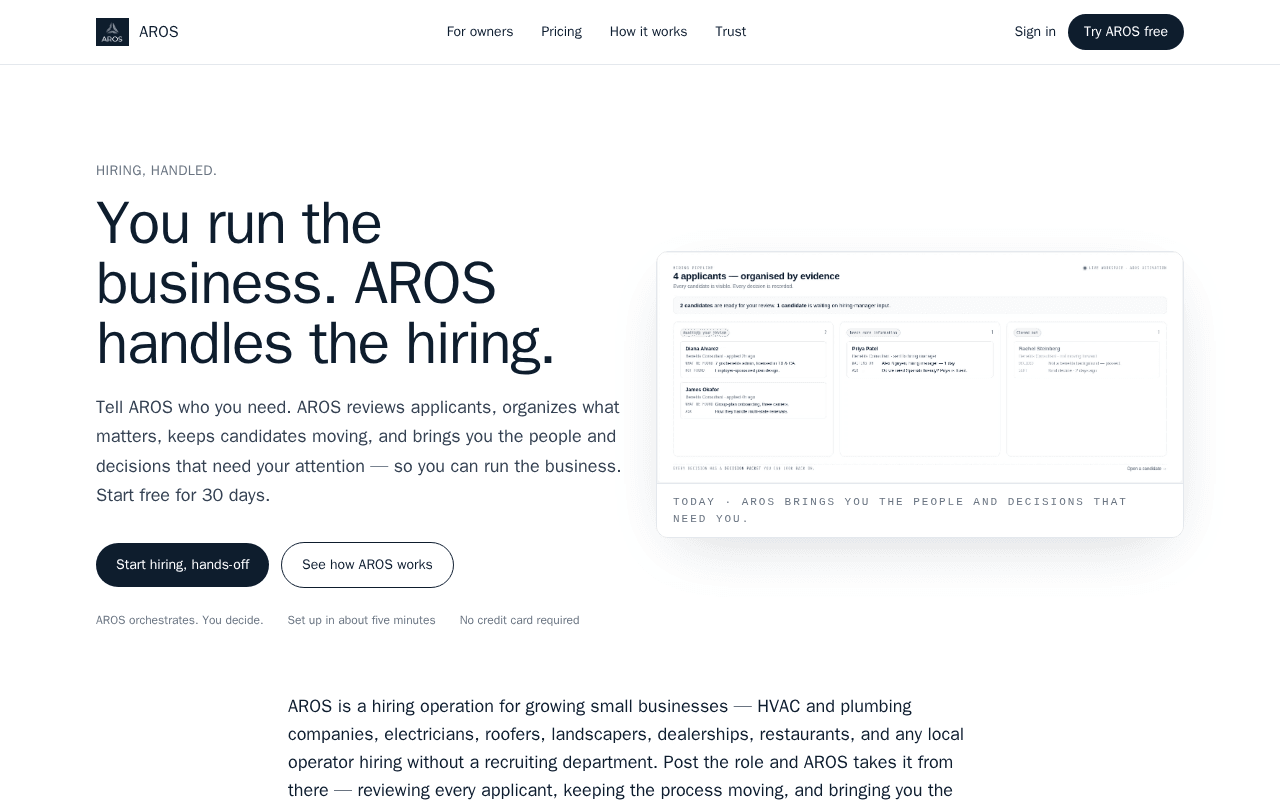Click the "HIRING, HANDLED." eyebrow text
1280x800 pixels.
point(156,171)
